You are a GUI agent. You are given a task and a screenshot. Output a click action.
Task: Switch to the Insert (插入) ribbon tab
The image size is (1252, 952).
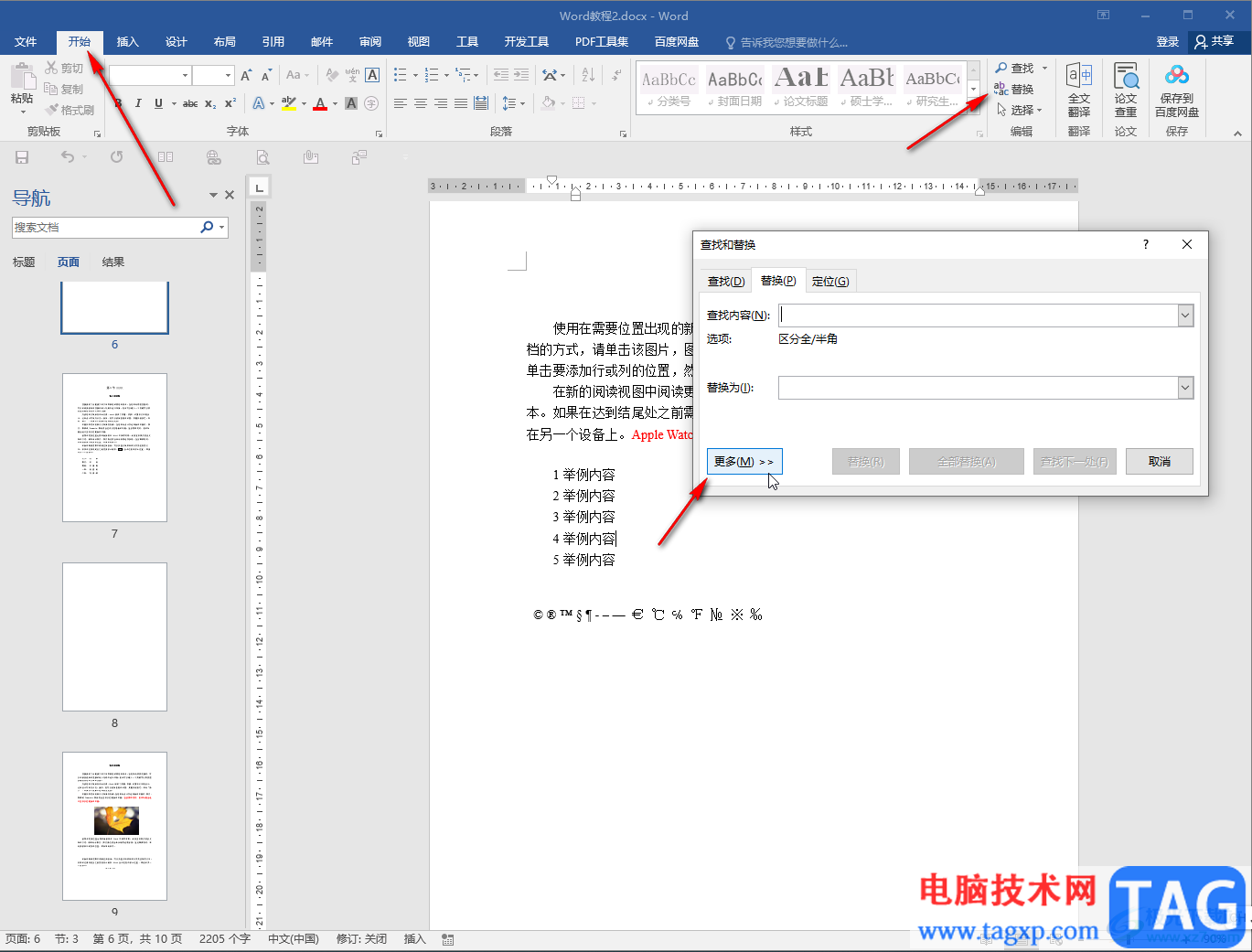128,42
